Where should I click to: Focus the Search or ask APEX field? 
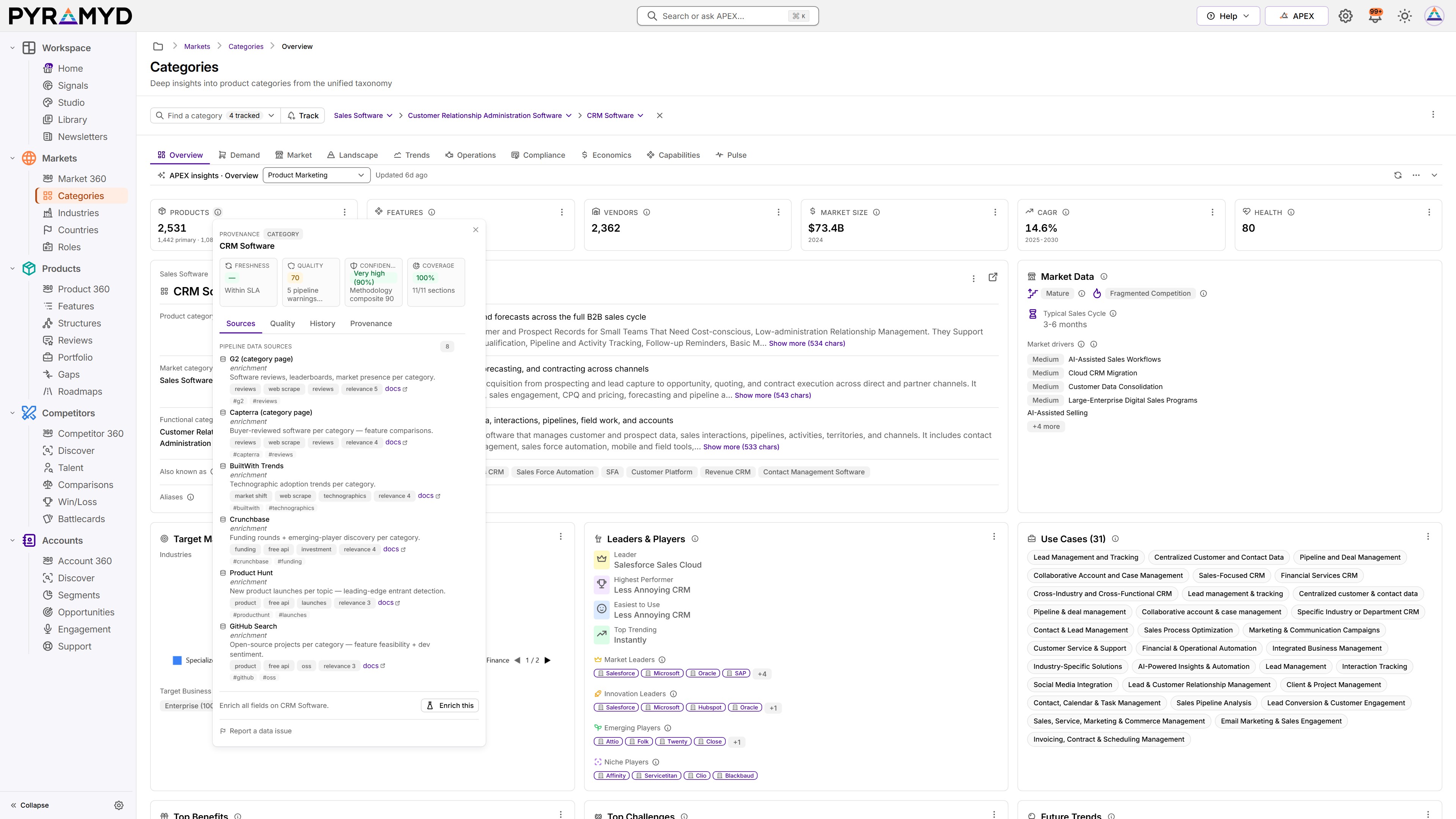click(728, 16)
